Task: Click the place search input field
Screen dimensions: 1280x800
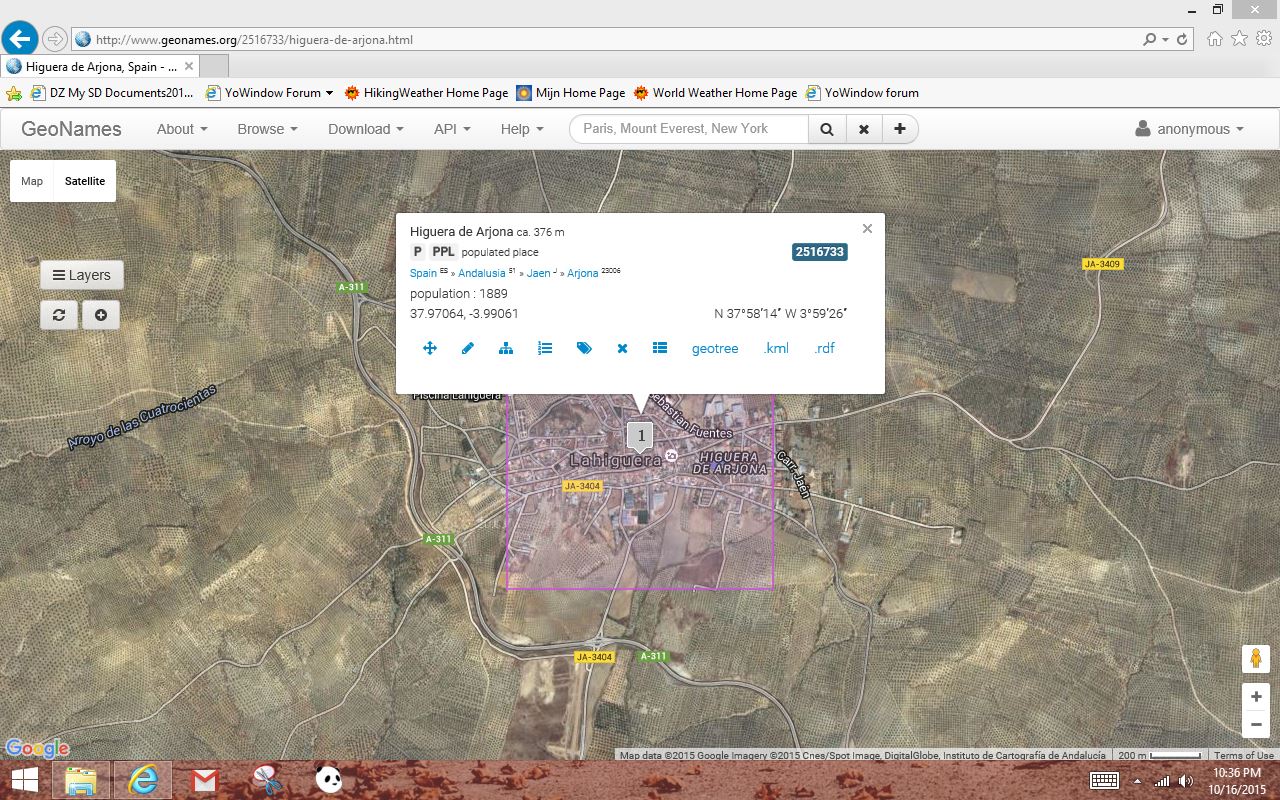Action: (x=688, y=129)
